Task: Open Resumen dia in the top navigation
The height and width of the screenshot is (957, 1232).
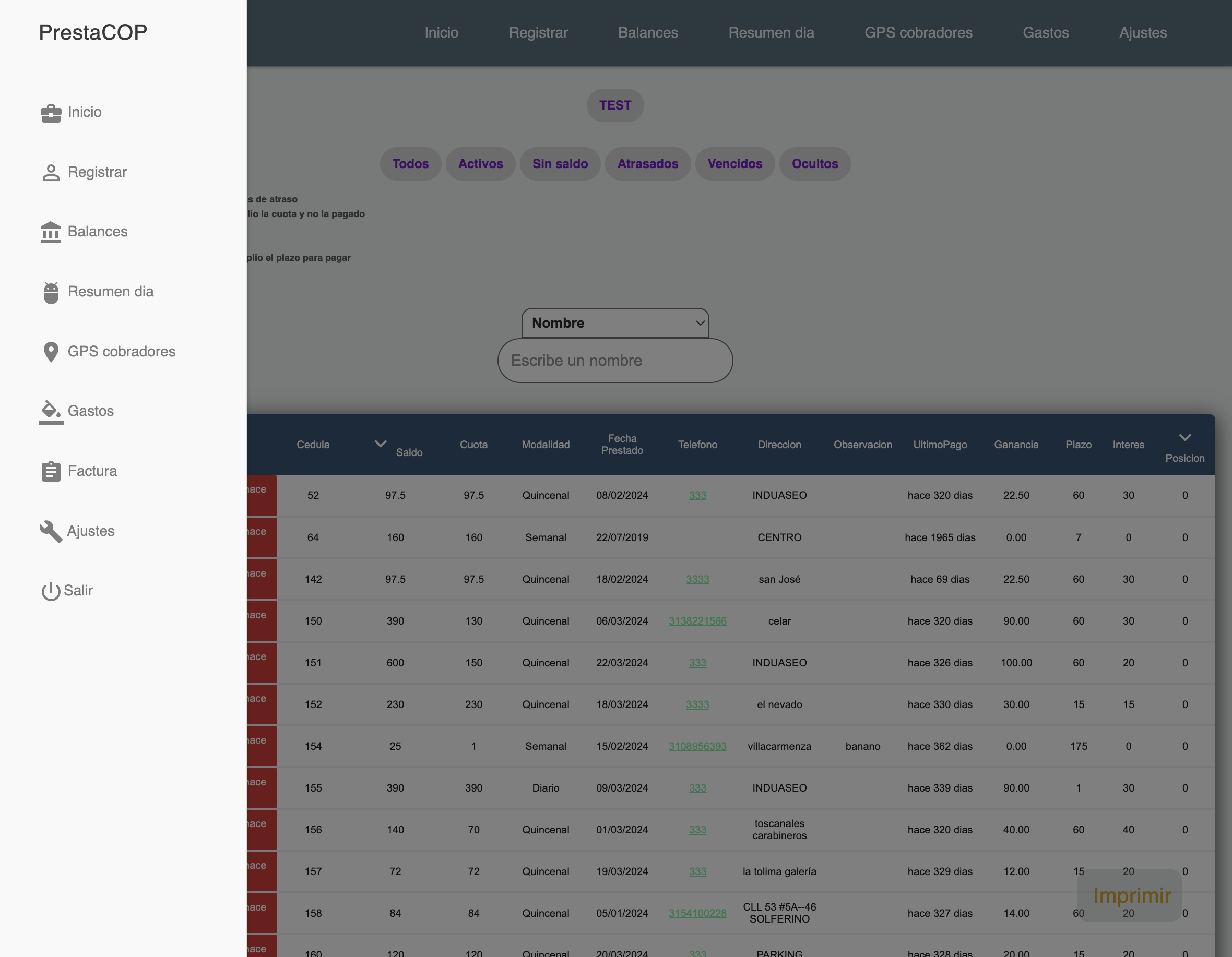Action: [771, 33]
